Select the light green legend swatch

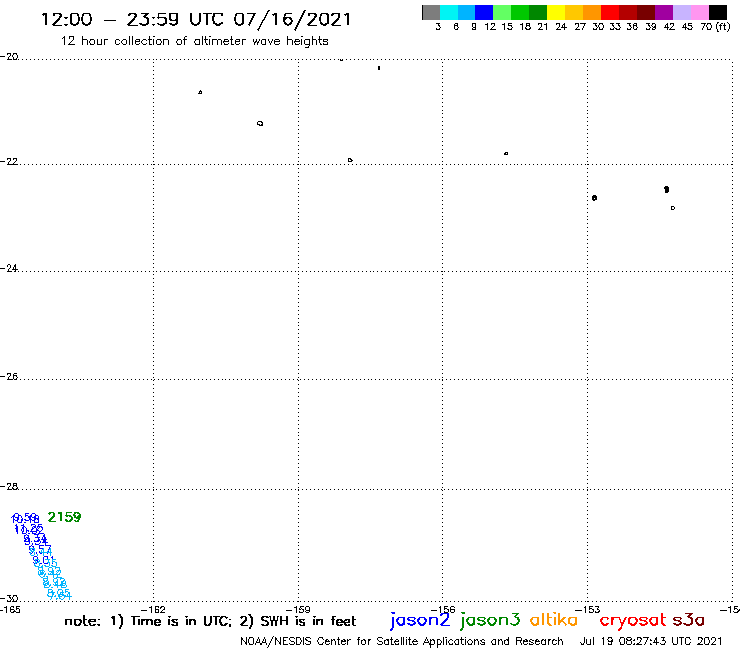coord(502,12)
